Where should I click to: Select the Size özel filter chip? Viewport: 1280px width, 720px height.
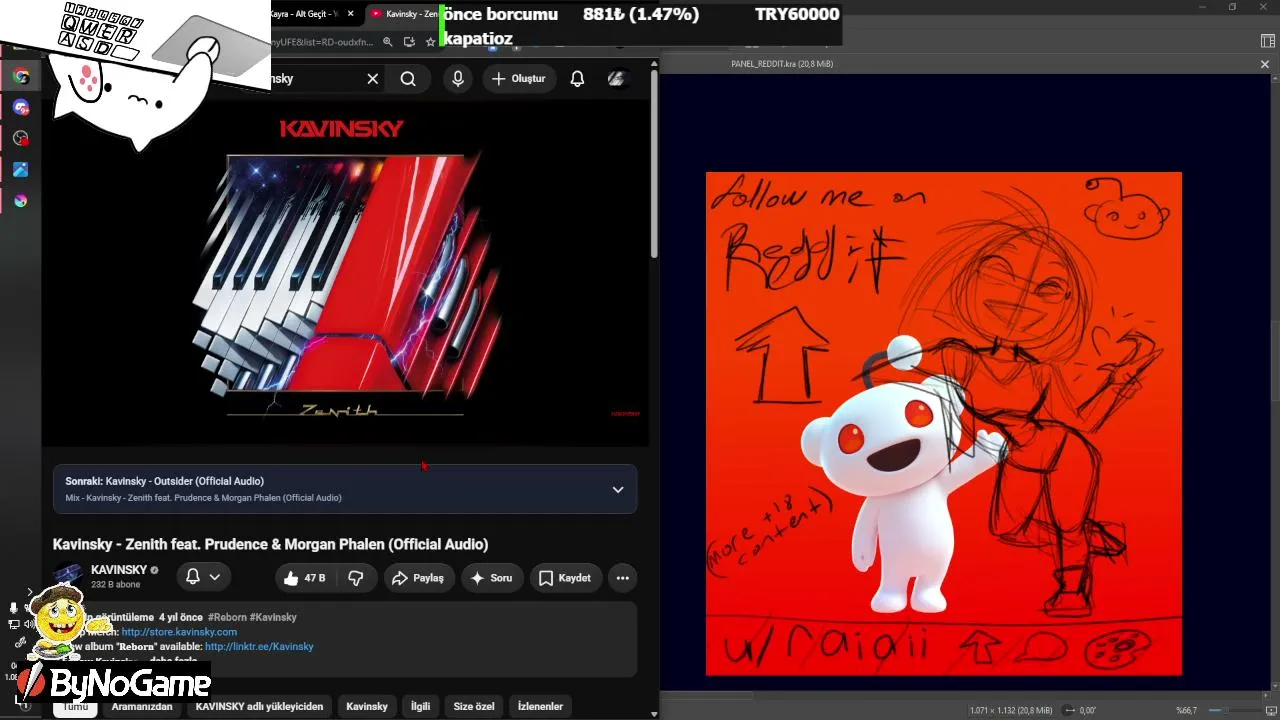(x=474, y=706)
